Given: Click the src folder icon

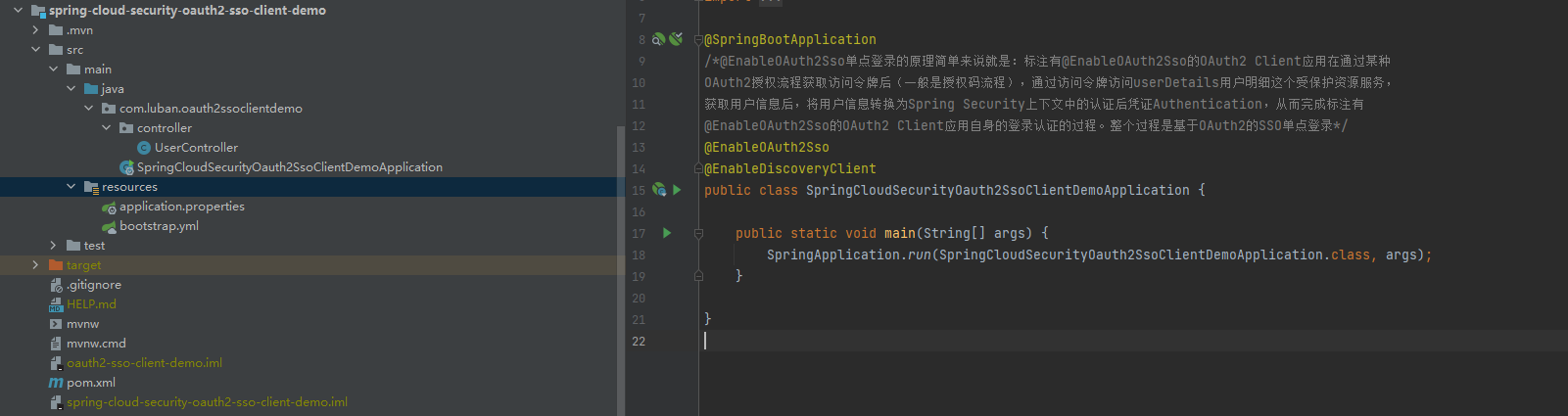Looking at the screenshot, I should [56, 50].
